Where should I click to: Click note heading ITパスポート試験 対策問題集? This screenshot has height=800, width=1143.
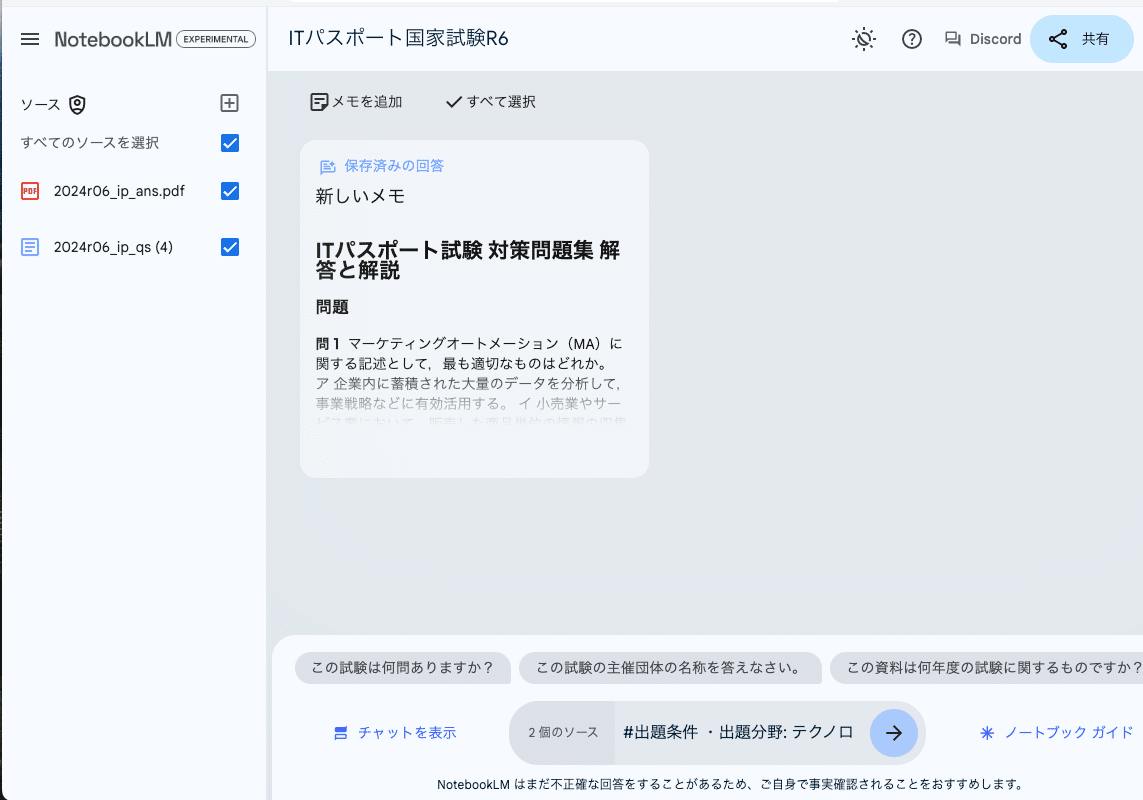click(x=467, y=260)
